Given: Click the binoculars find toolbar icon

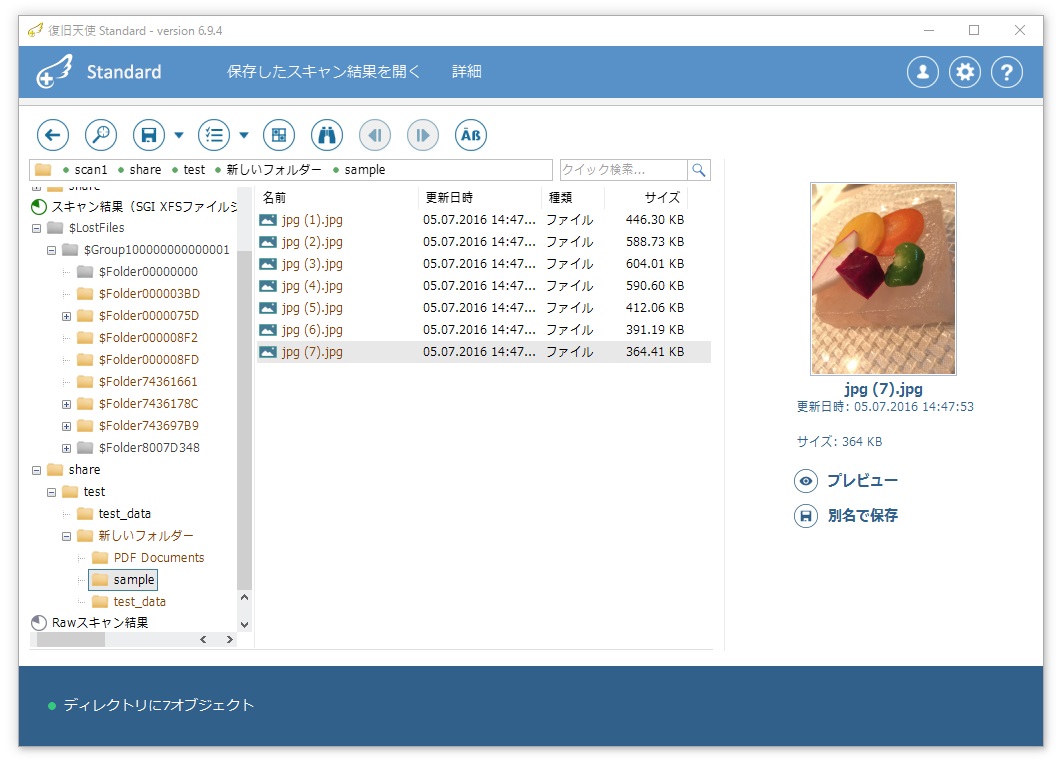Looking at the screenshot, I should (x=327, y=135).
